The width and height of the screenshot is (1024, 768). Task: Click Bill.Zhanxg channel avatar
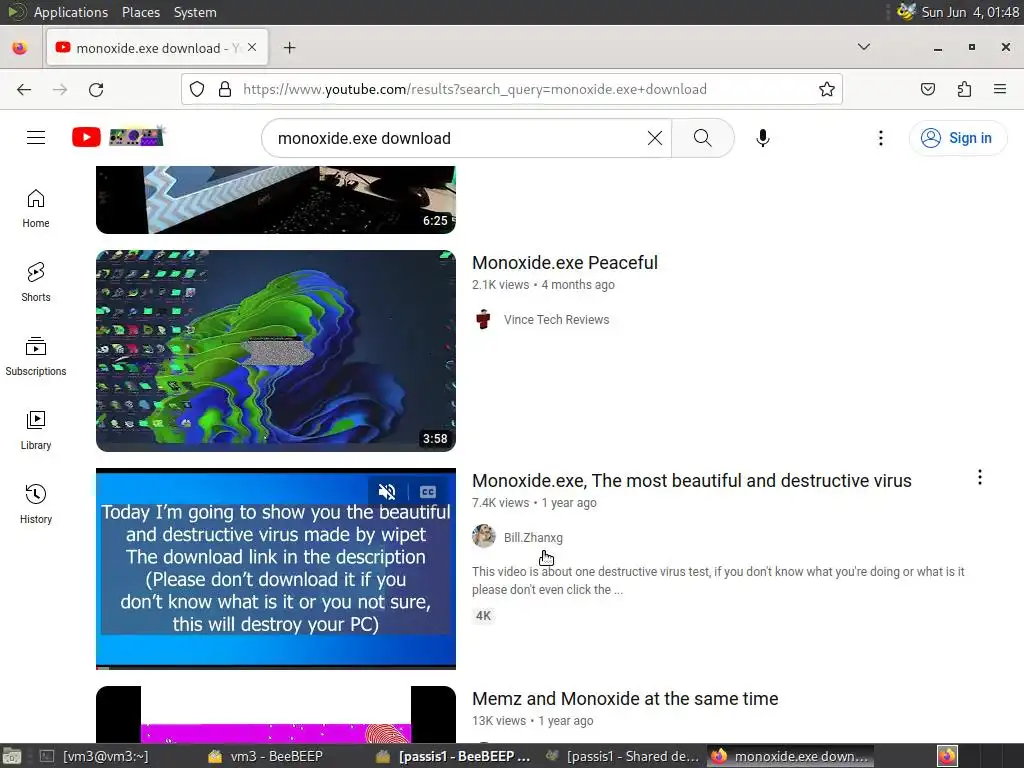click(483, 536)
